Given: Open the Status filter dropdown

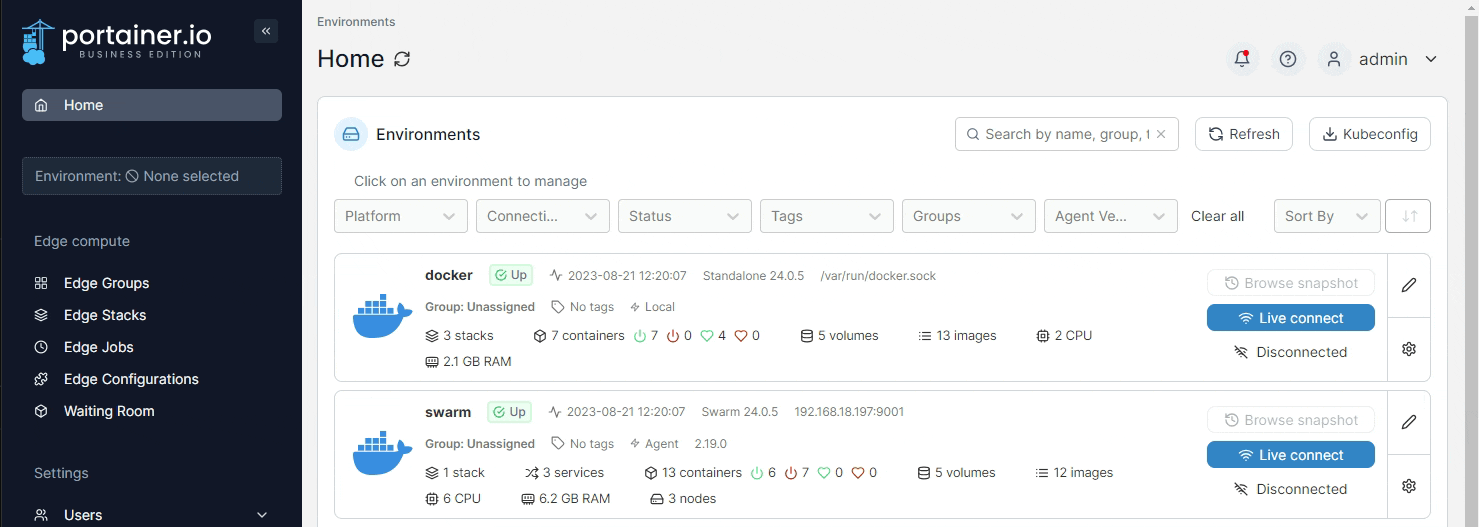Looking at the screenshot, I should pyautogui.click(x=685, y=216).
